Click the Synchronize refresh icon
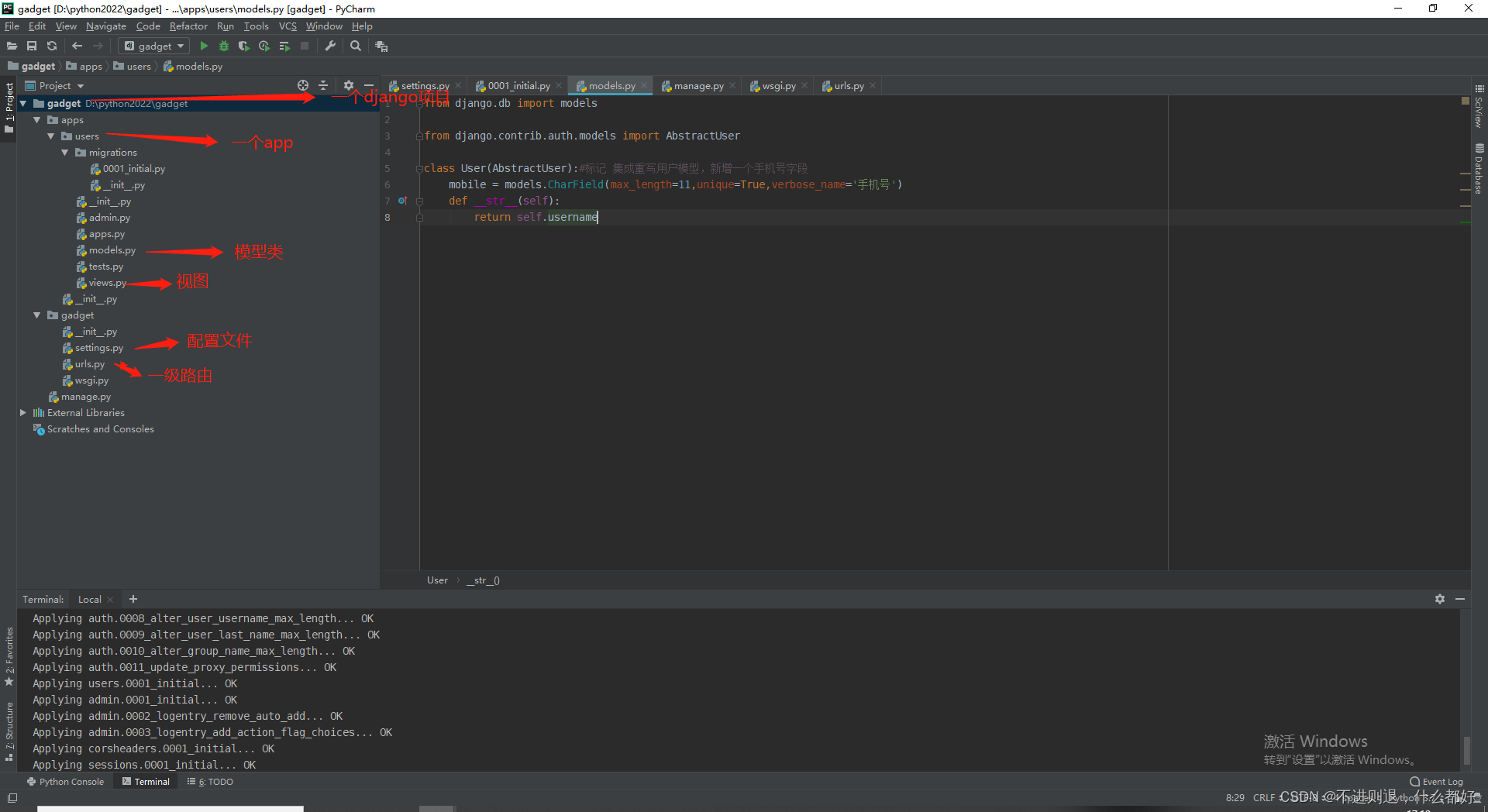The height and width of the screenshot is (812, 1488). [x=52, y=46]
